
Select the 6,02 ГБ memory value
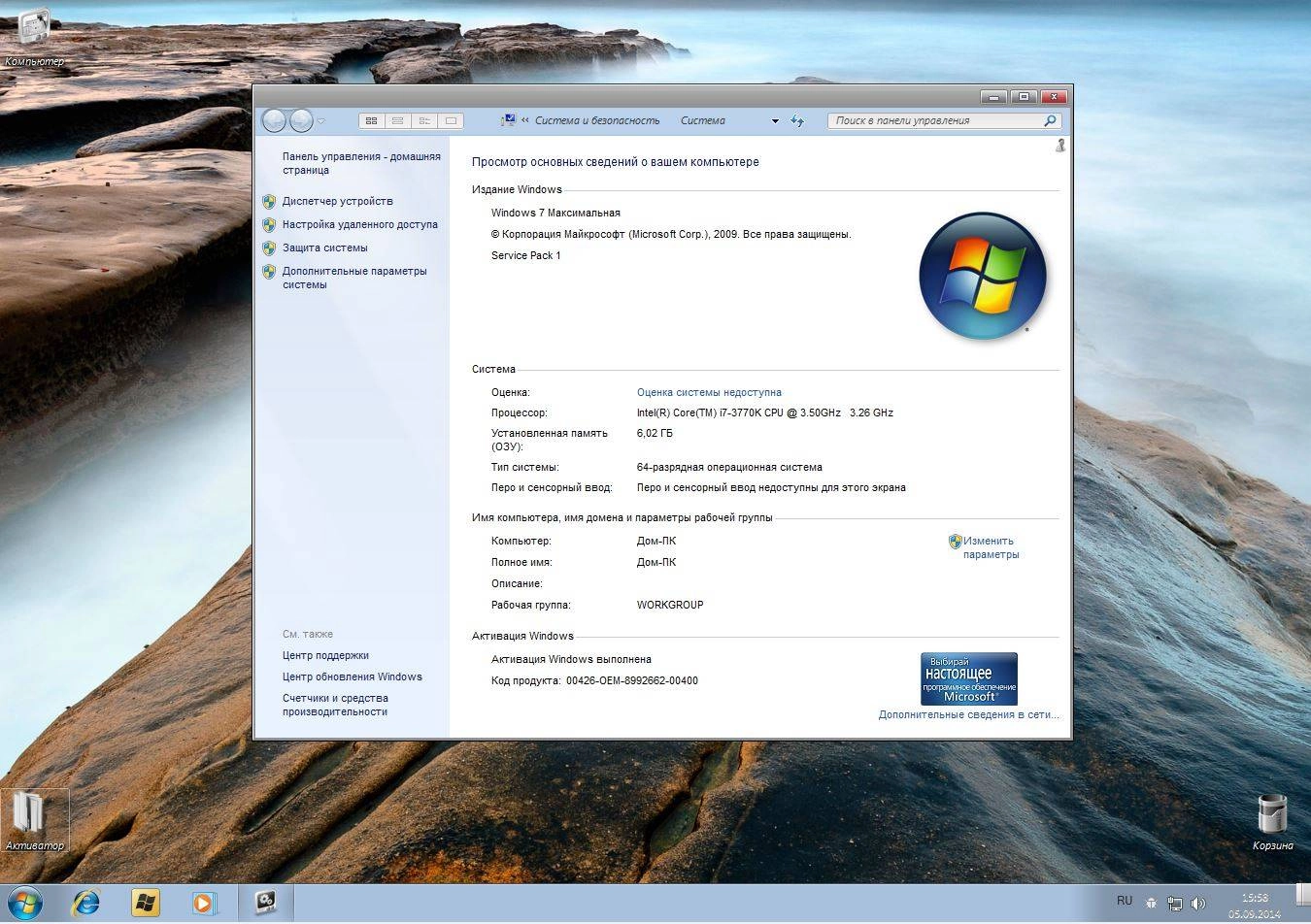click(x=655, y=433)
